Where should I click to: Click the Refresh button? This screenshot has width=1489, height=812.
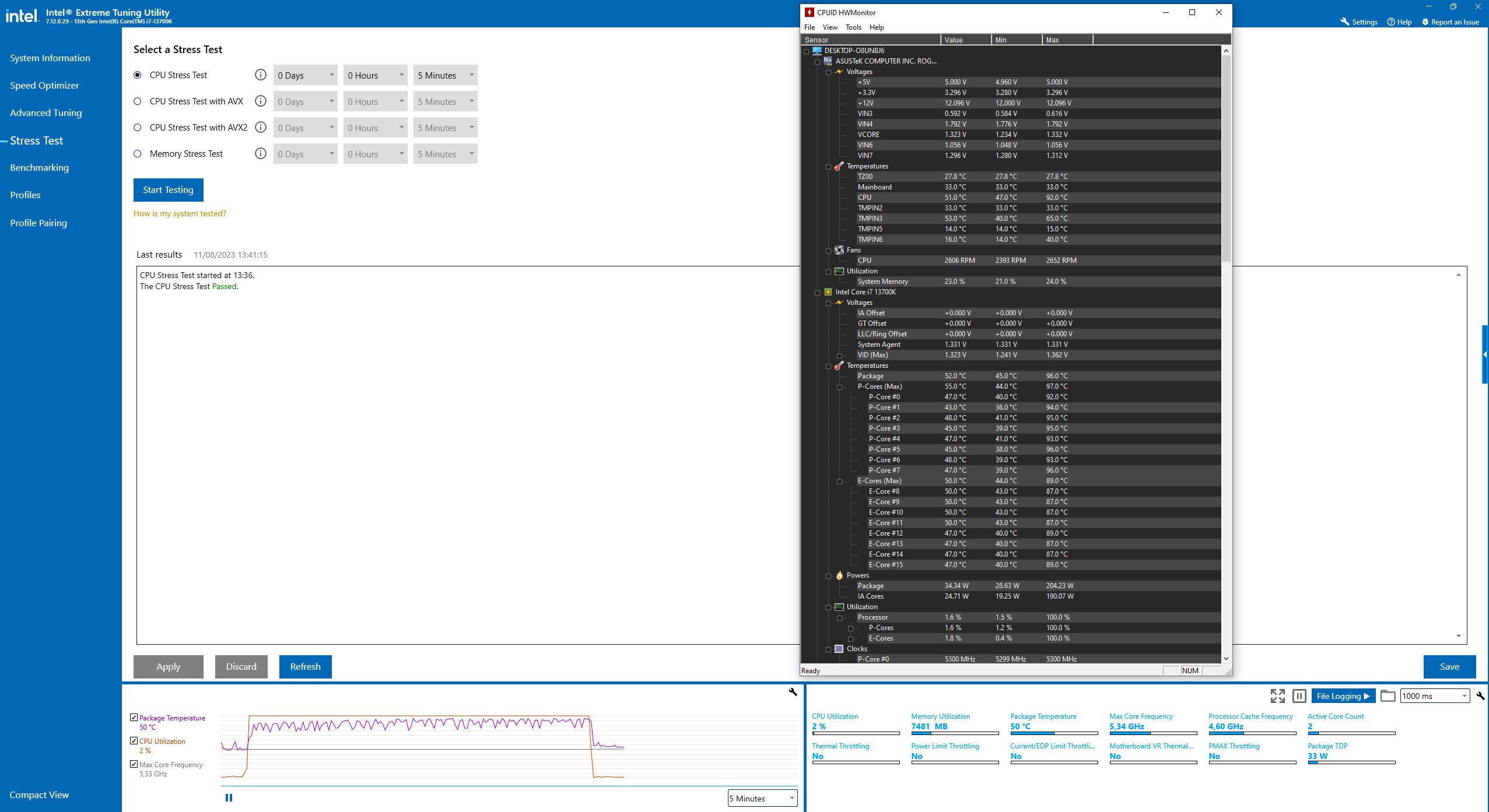coord(306,666)
